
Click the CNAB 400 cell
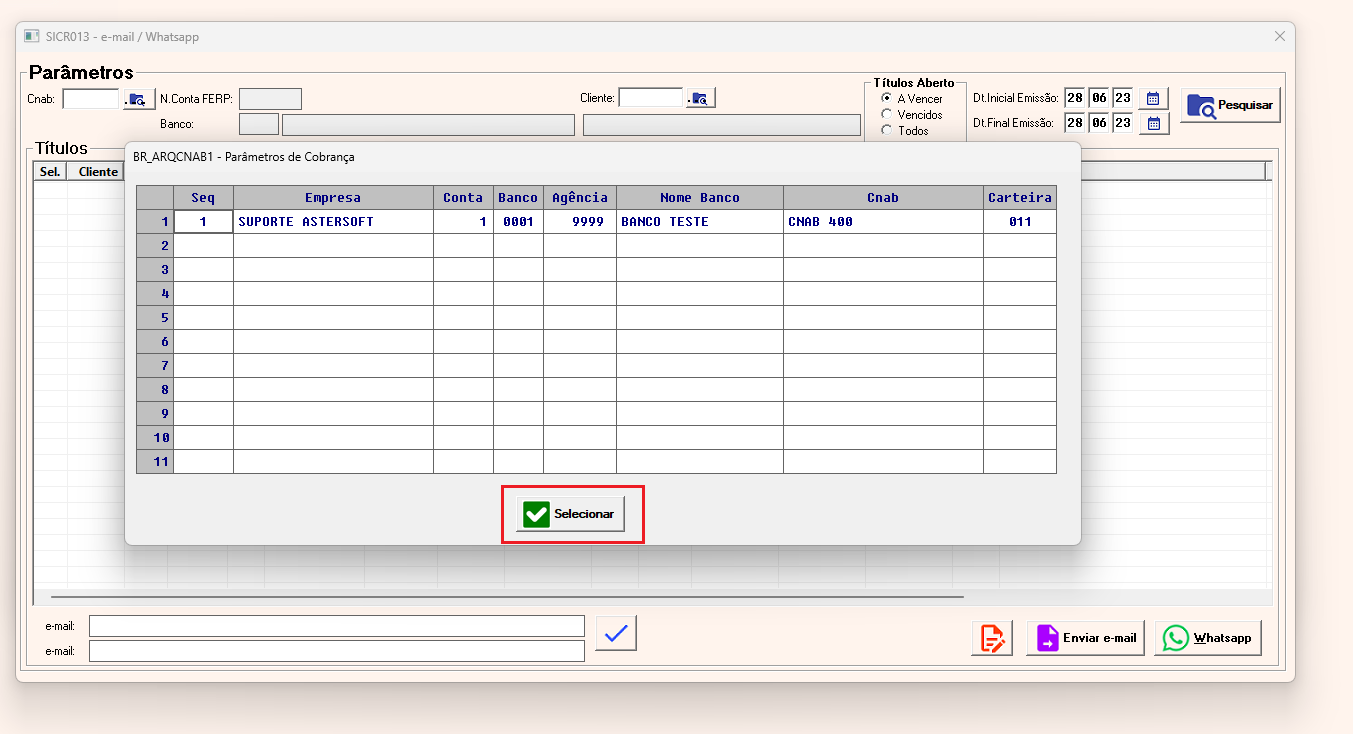click(883, 222)
